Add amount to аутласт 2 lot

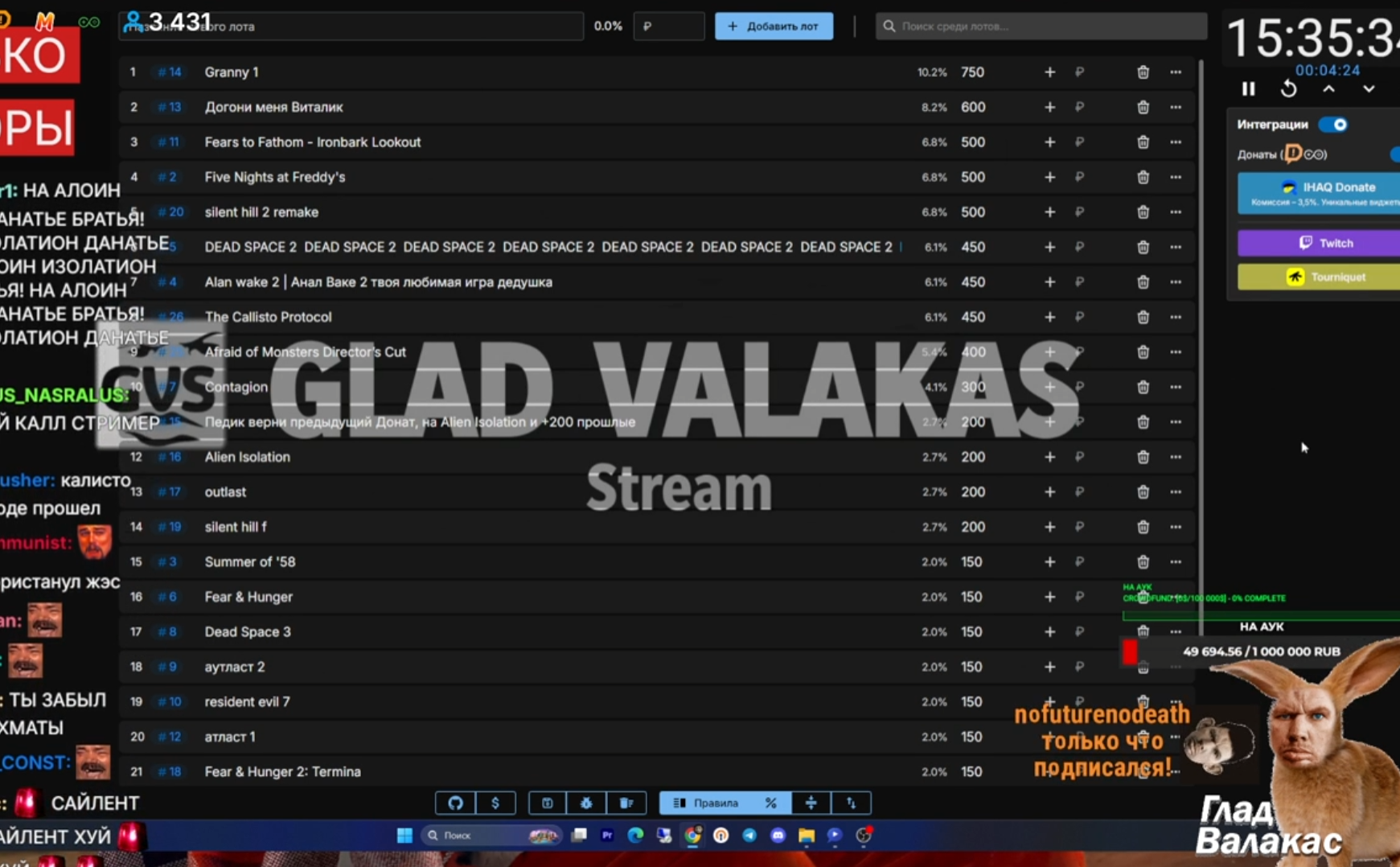pyautogui.click(x=1049, y=667)
